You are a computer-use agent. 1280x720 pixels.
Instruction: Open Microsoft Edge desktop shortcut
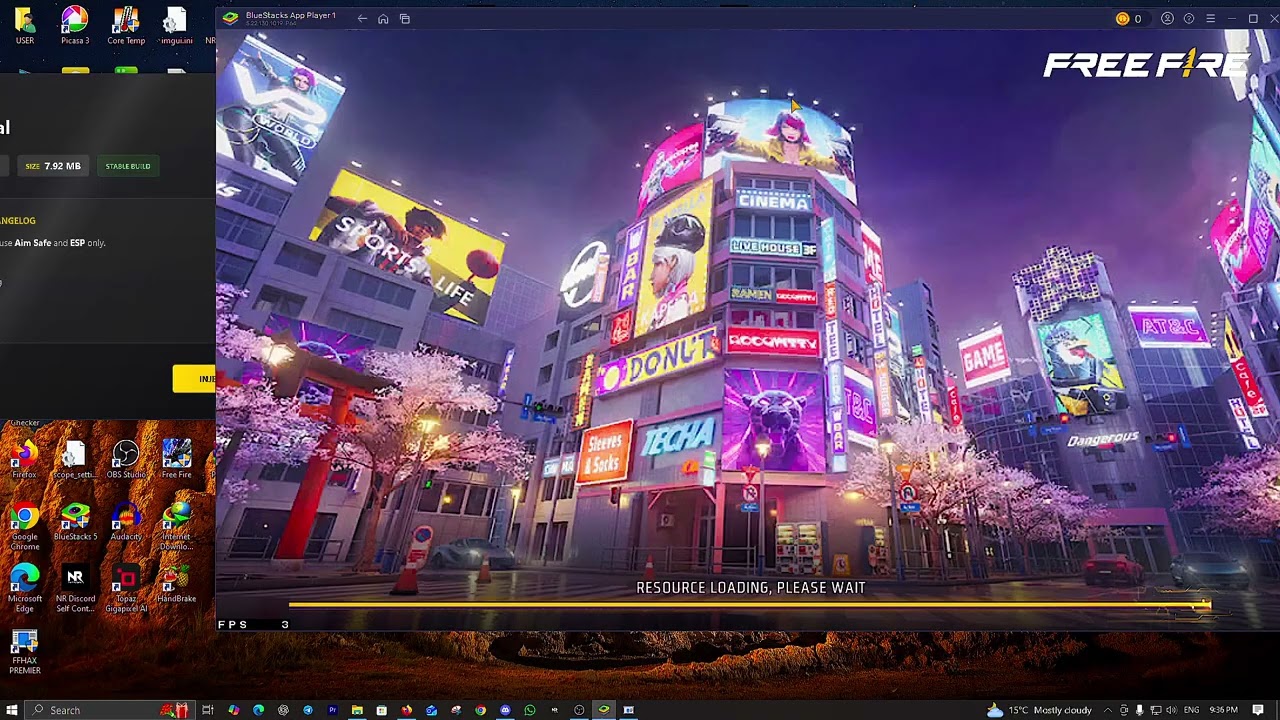click(x=24, y=589)
